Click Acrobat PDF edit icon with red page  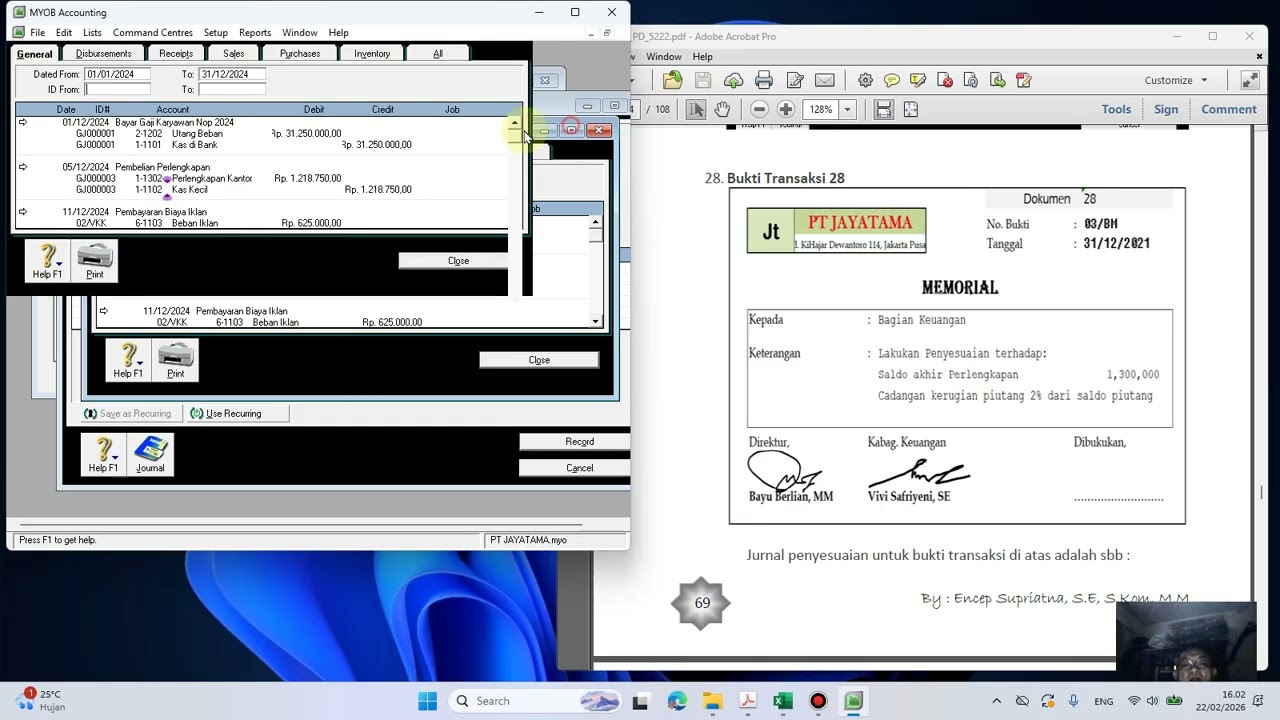click(x=1023, y=80)
